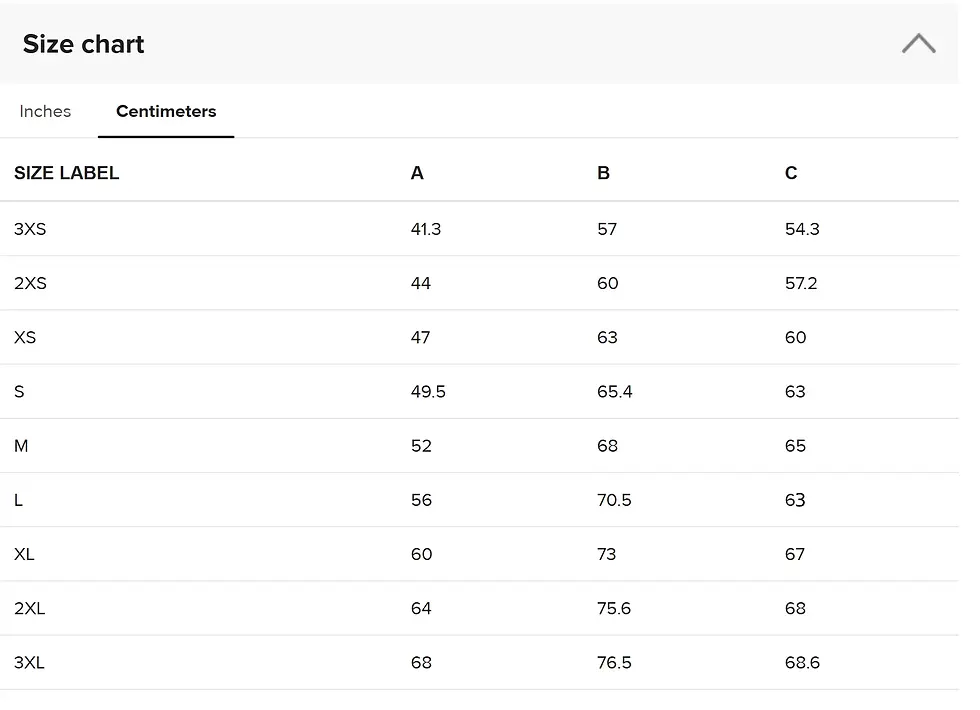Image resolution: width=980 pixels, height=710 pixels.
Task: Click the column C header
Action: click(791, 173)
